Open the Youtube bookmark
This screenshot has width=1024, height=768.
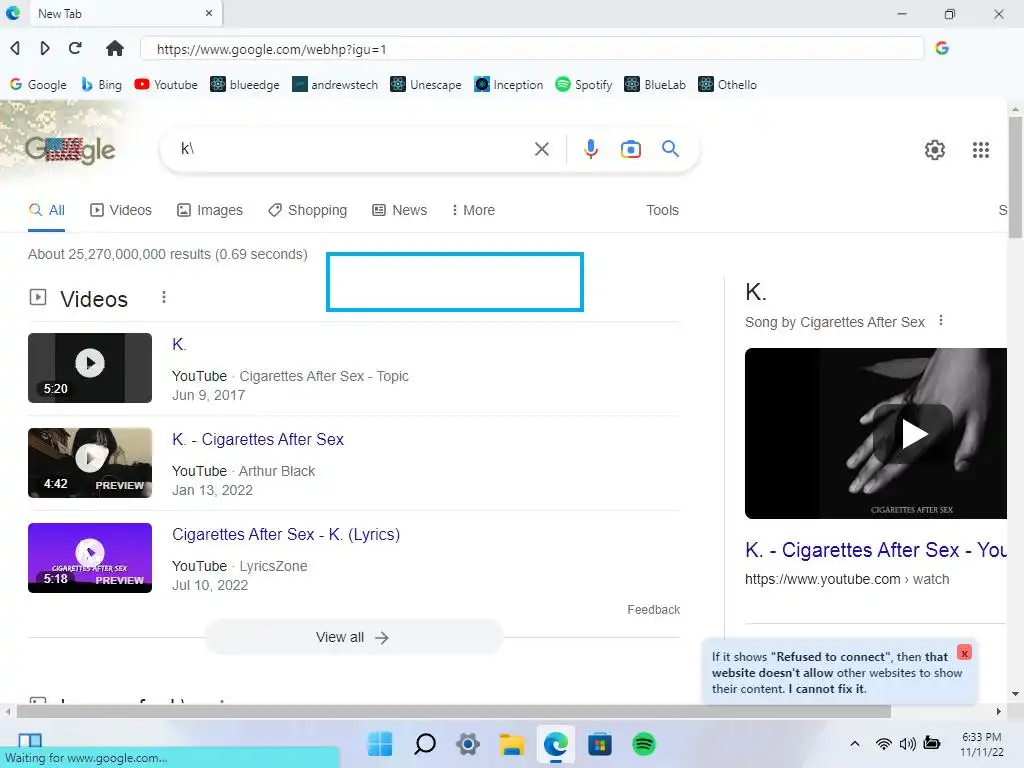click(166, 85)
